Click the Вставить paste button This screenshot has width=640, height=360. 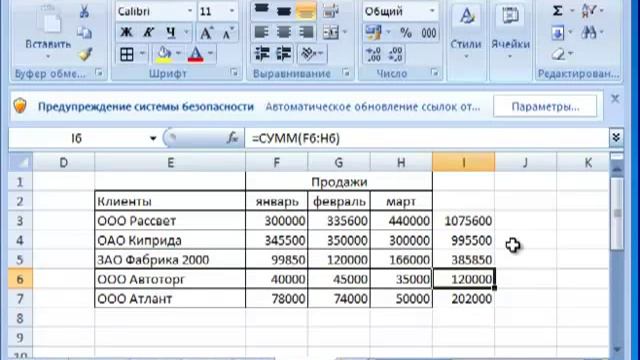[48, 33]
